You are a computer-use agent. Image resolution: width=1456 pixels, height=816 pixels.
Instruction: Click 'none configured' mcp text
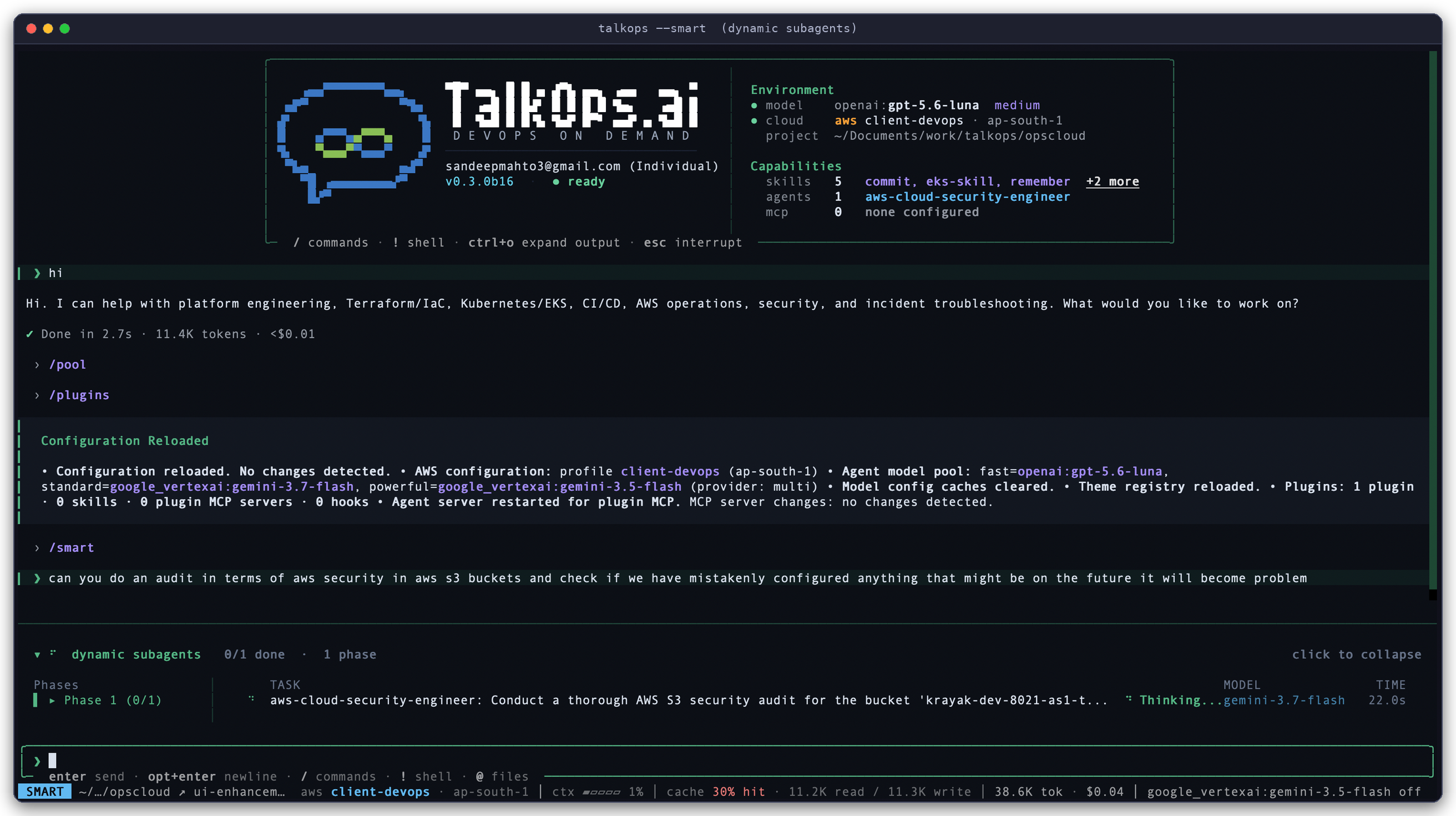pyautogui.click(x=922, y=212)
